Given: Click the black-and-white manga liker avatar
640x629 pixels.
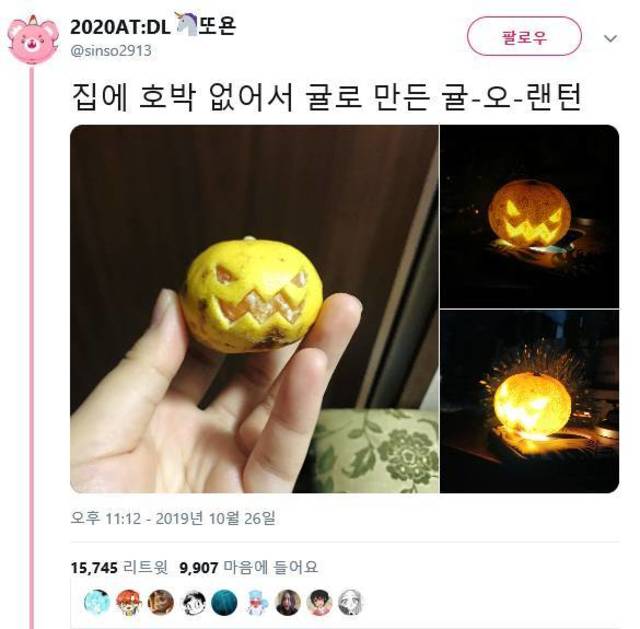Looking at the screenshot, I should coord(193,602).
